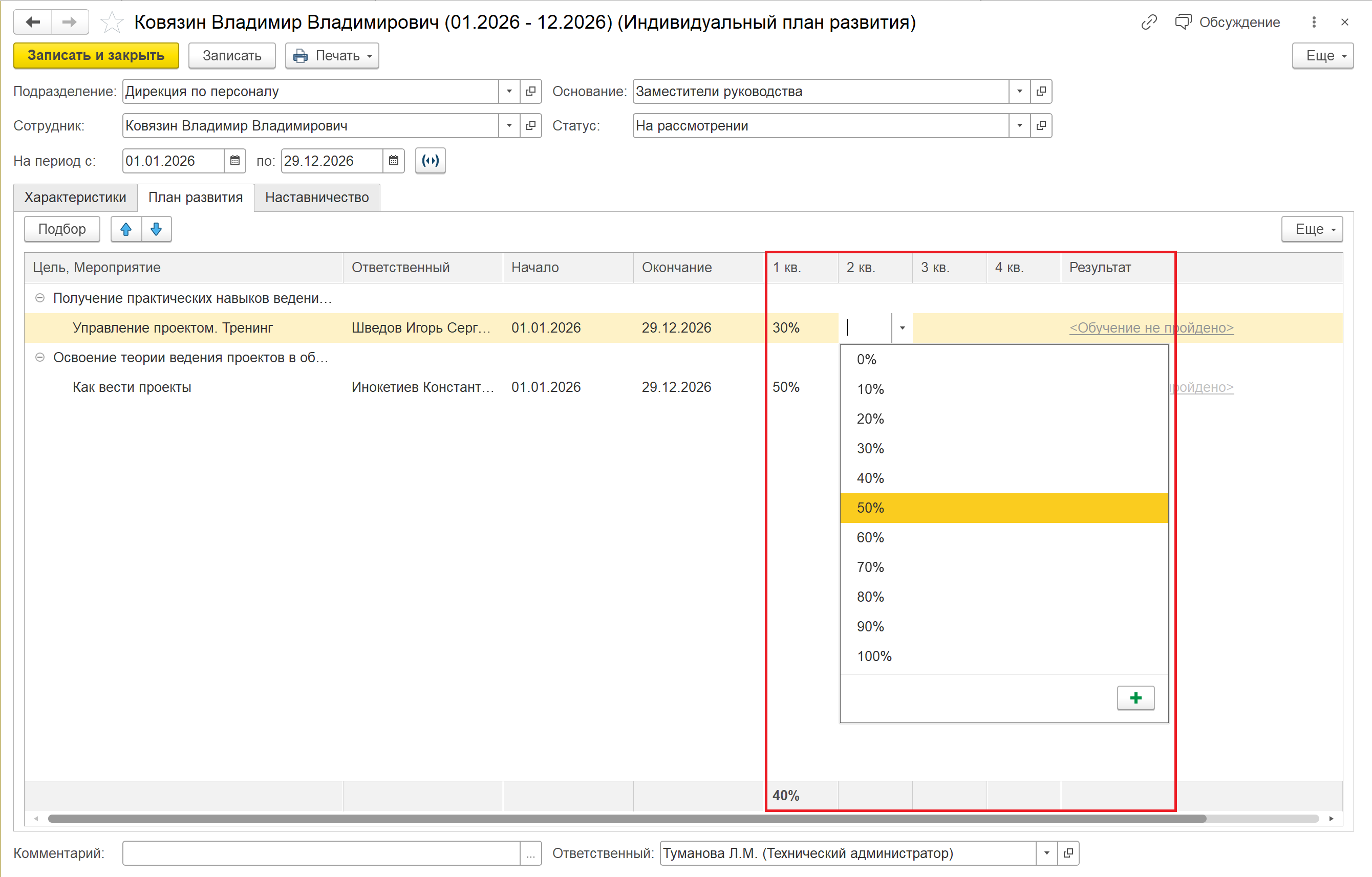Open the Подразделение field's linked item
Image resolution: width=1372 pixels, height=877 pixels.
(530, 91)
